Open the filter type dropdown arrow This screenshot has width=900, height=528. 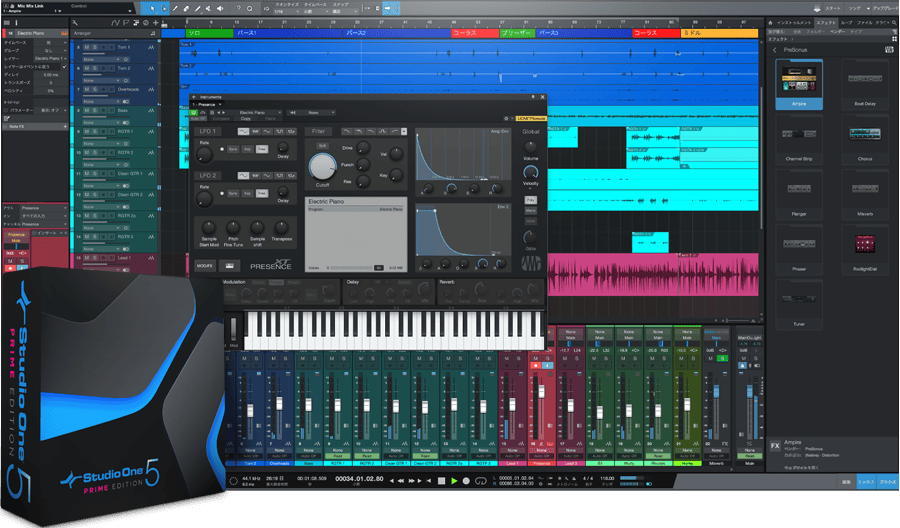(x=404, y=131)
